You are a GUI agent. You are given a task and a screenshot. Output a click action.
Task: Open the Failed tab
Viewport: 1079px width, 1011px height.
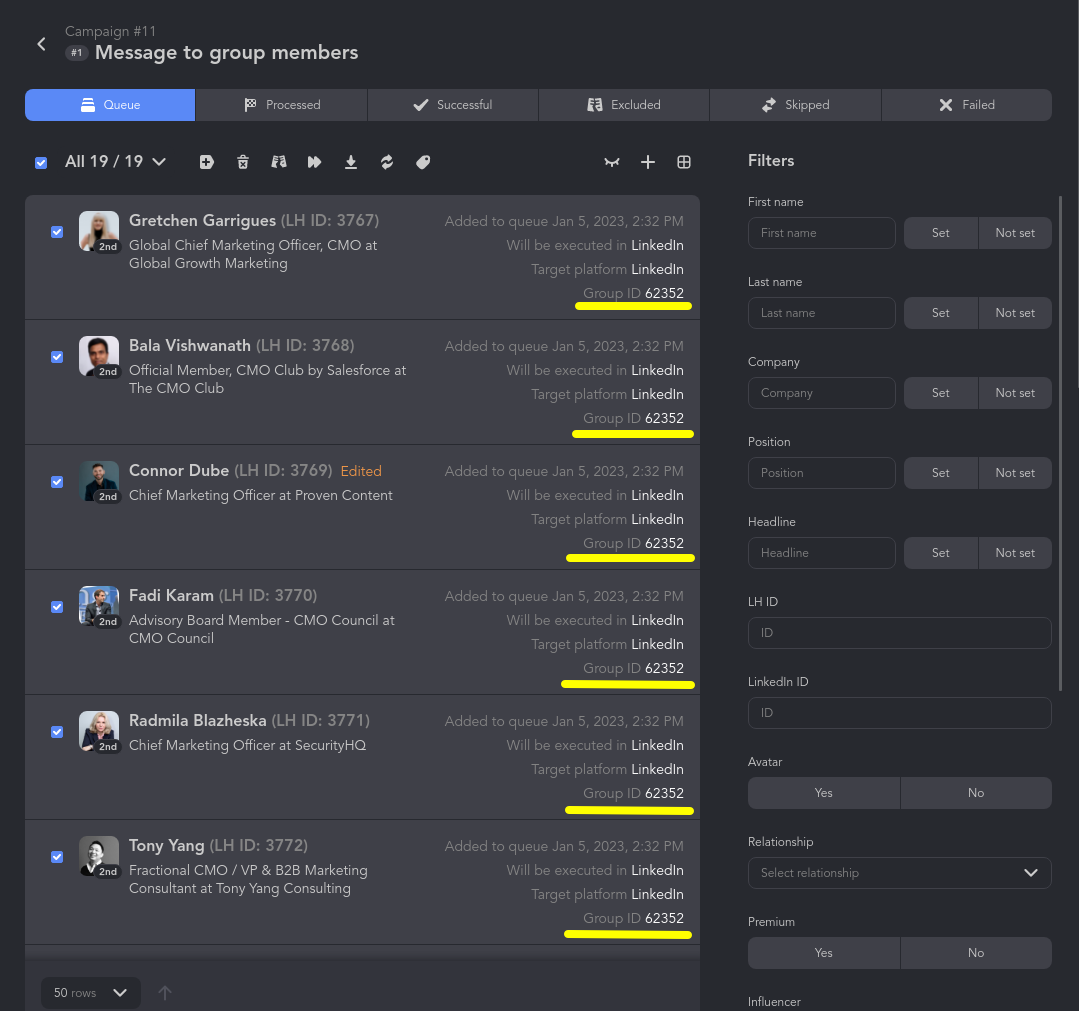click(x=966, y=105)
